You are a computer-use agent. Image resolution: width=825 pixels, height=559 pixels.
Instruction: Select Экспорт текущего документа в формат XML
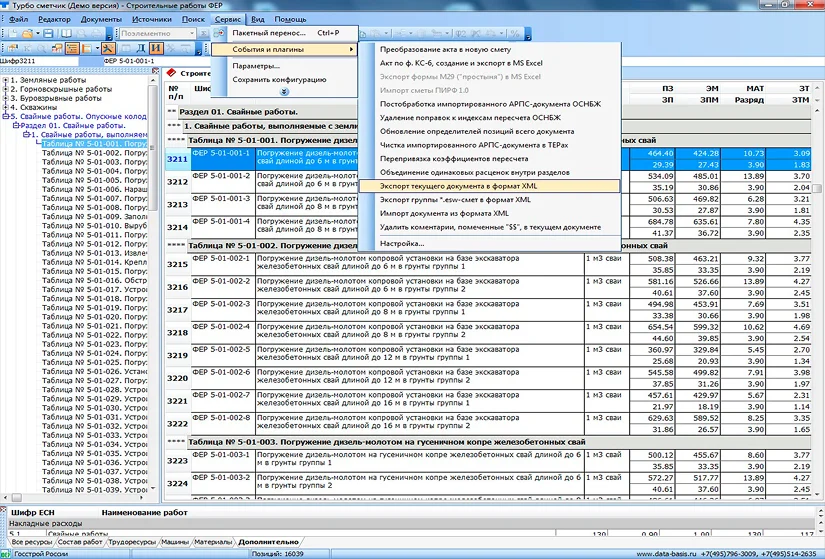point(489,186)
